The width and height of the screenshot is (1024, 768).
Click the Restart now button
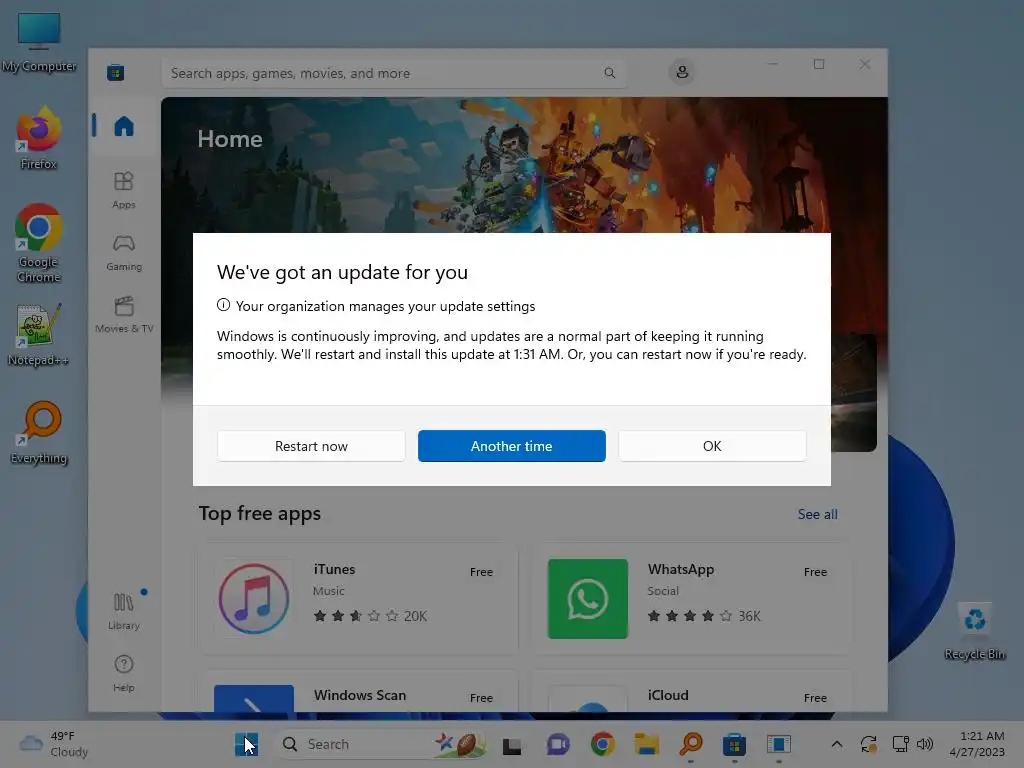[311, 446]
